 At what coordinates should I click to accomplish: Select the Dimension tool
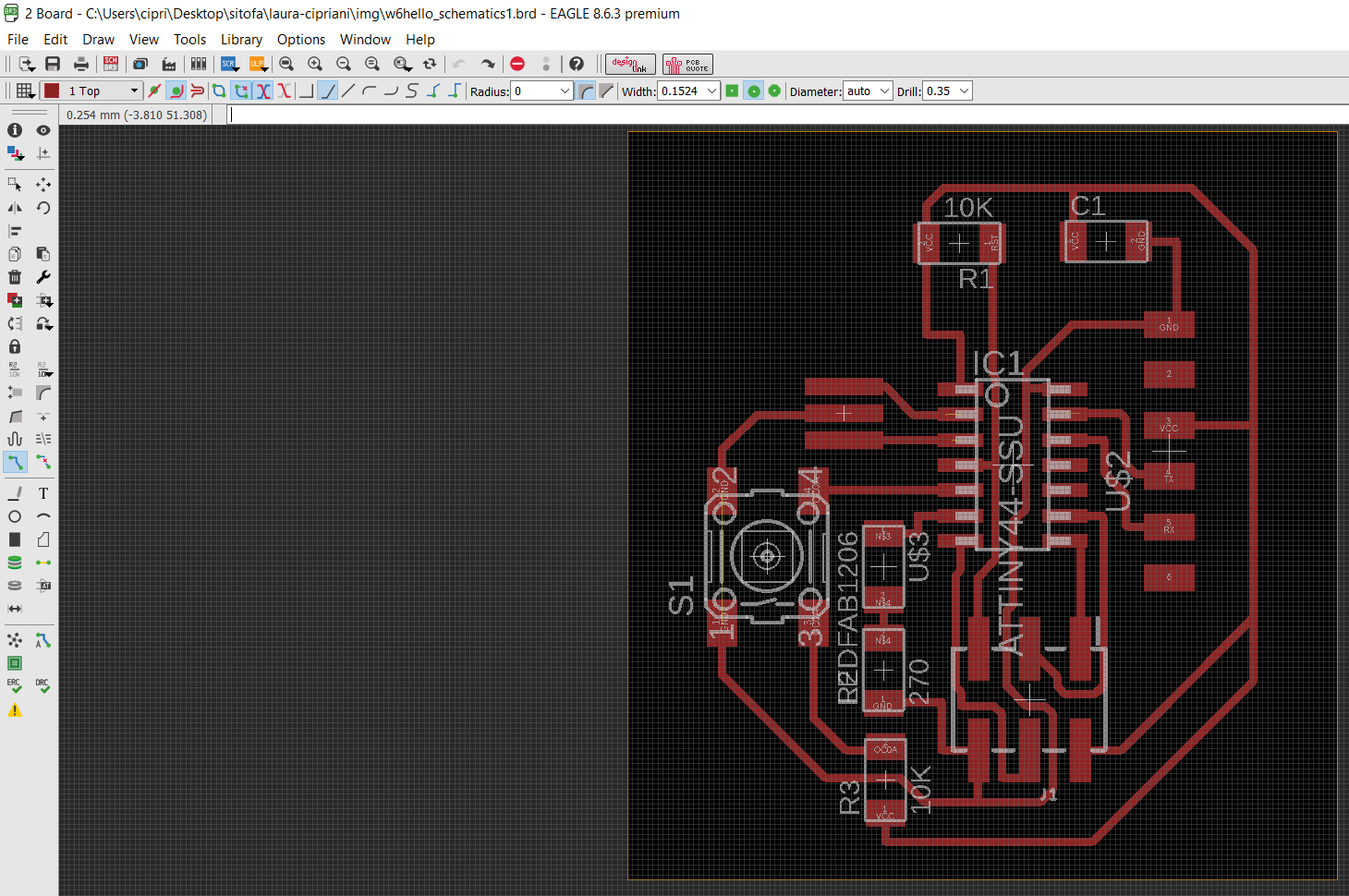click(x=15, y=609)
